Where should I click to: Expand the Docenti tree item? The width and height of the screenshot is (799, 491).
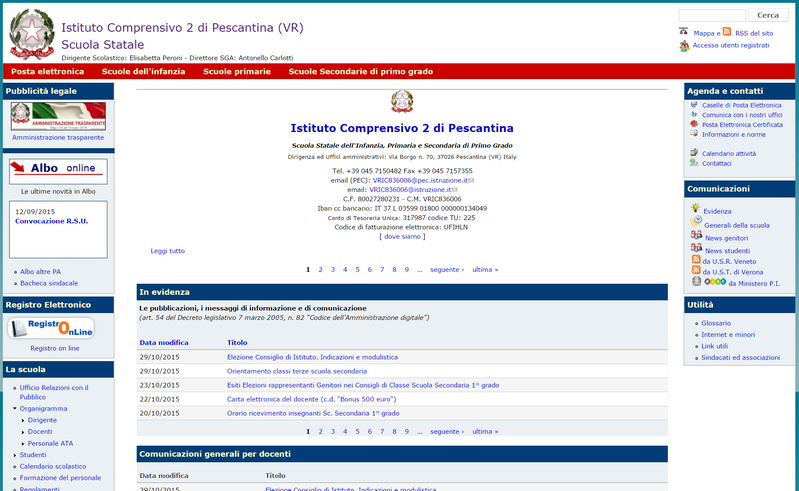coord(23,432)
